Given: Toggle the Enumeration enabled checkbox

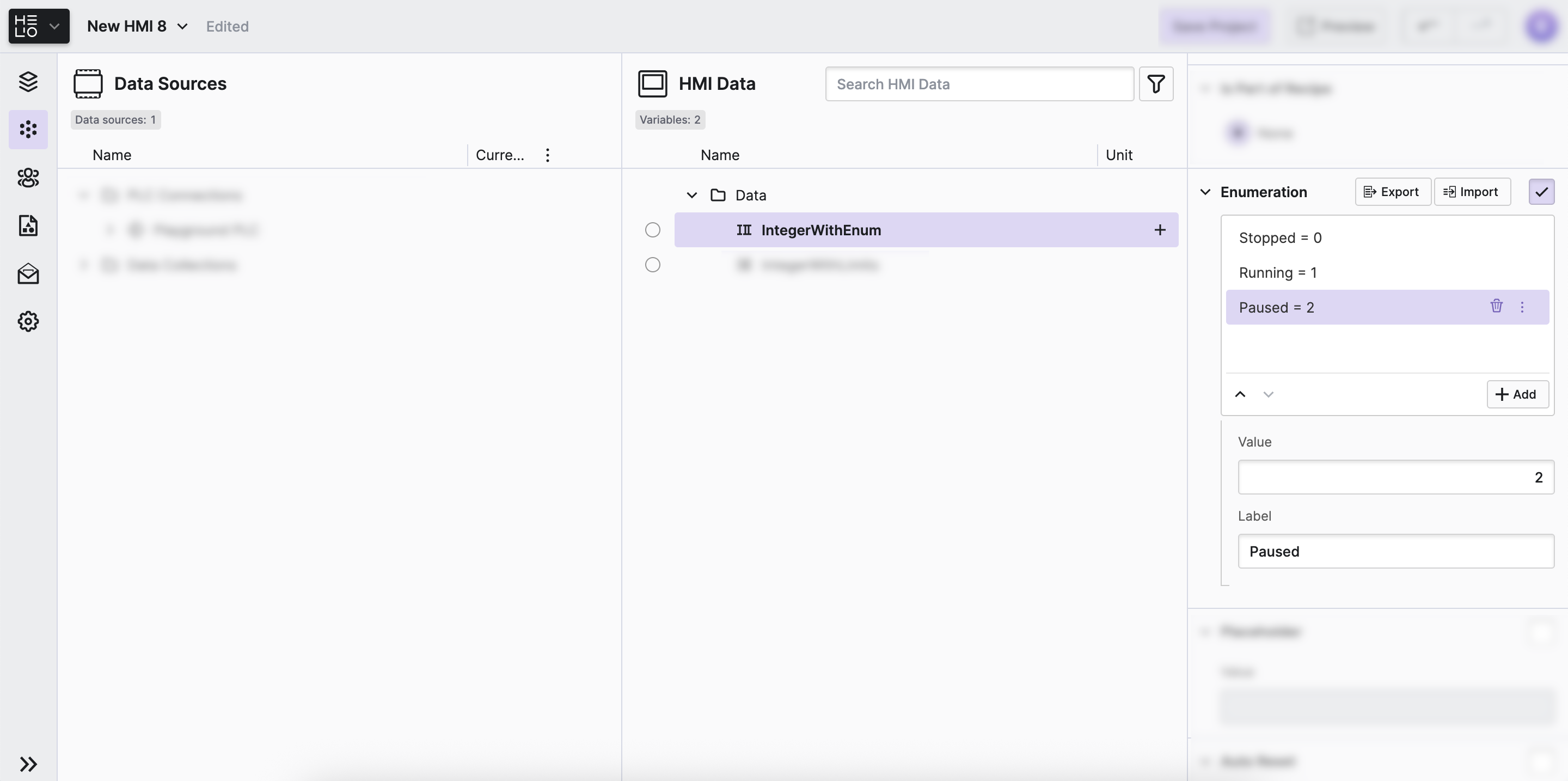Looking at the screenshot, I should point(1541,192).
